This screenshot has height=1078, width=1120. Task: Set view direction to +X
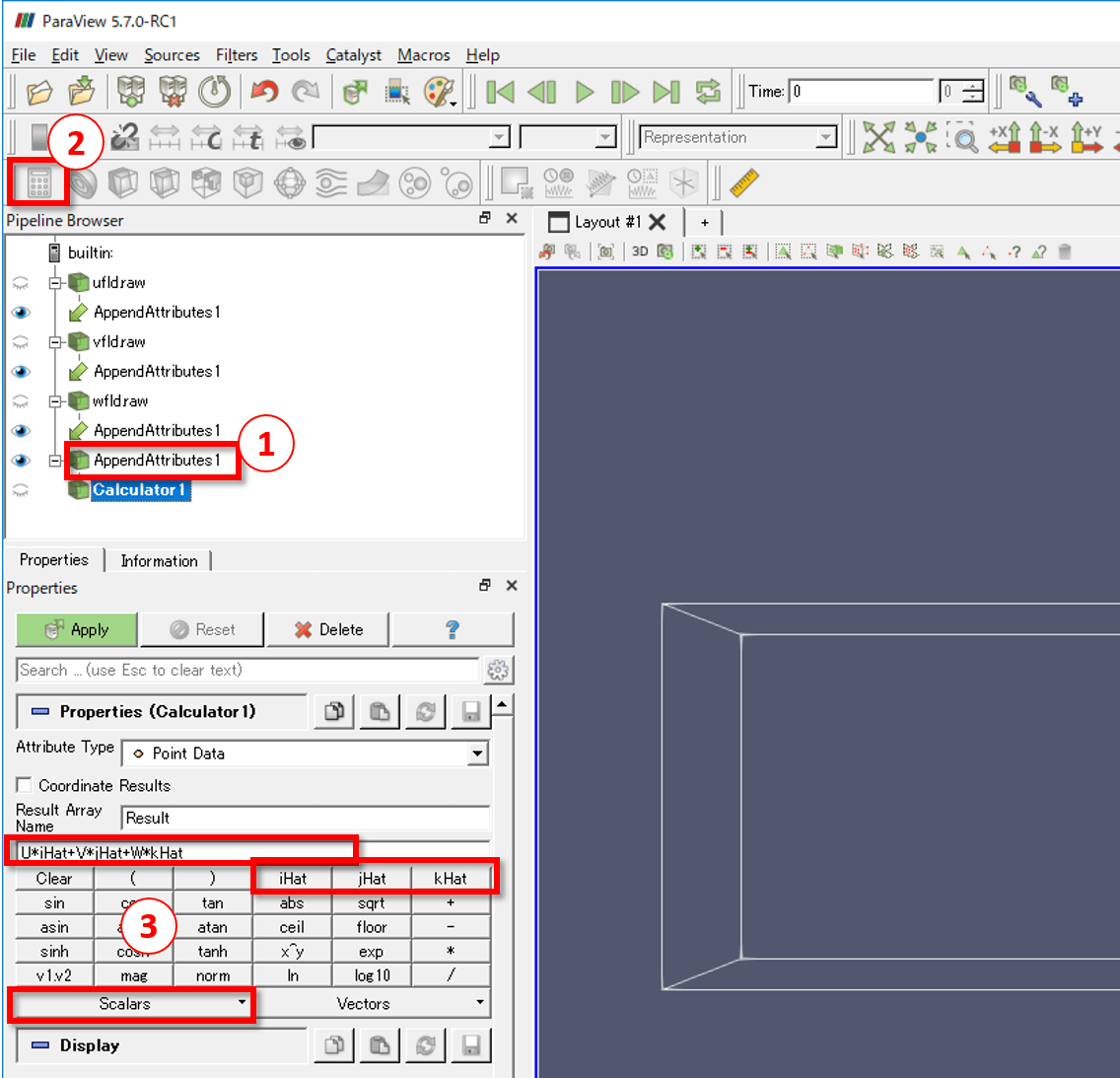coord(1005,137)
